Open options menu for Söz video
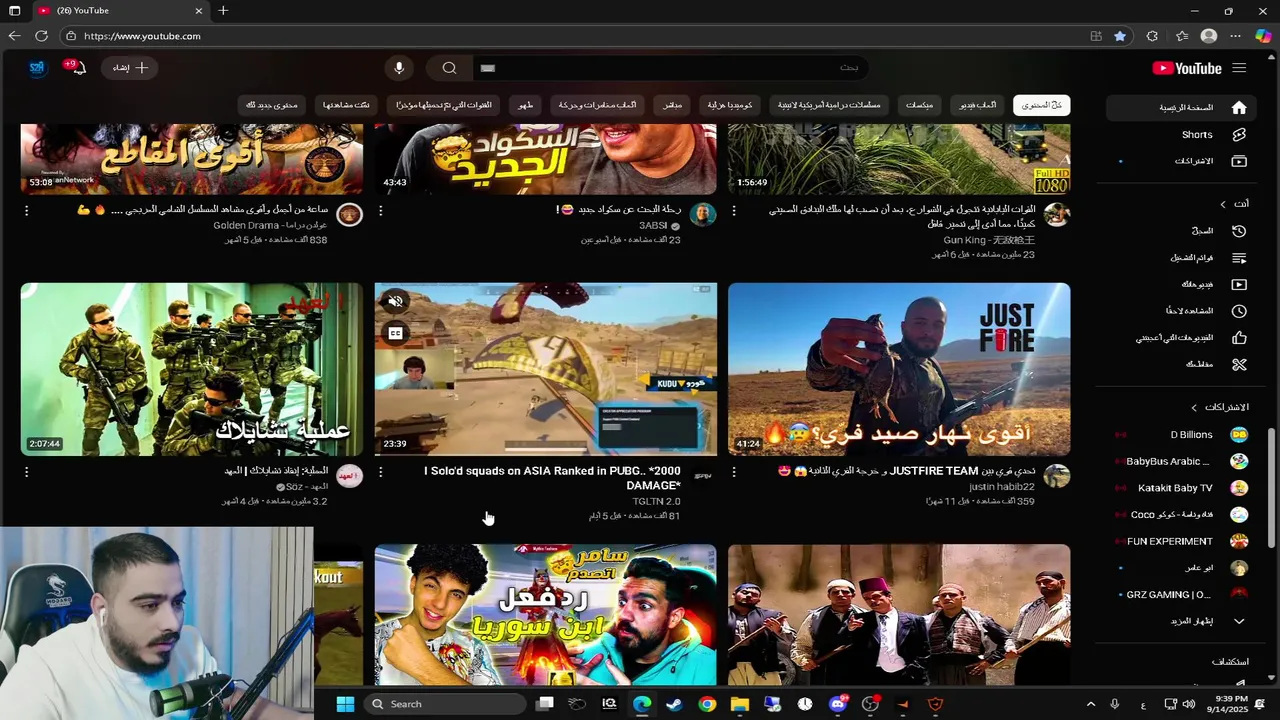Image resolution: width=1280 pixels, height=720 pixels. coord(26,472)
